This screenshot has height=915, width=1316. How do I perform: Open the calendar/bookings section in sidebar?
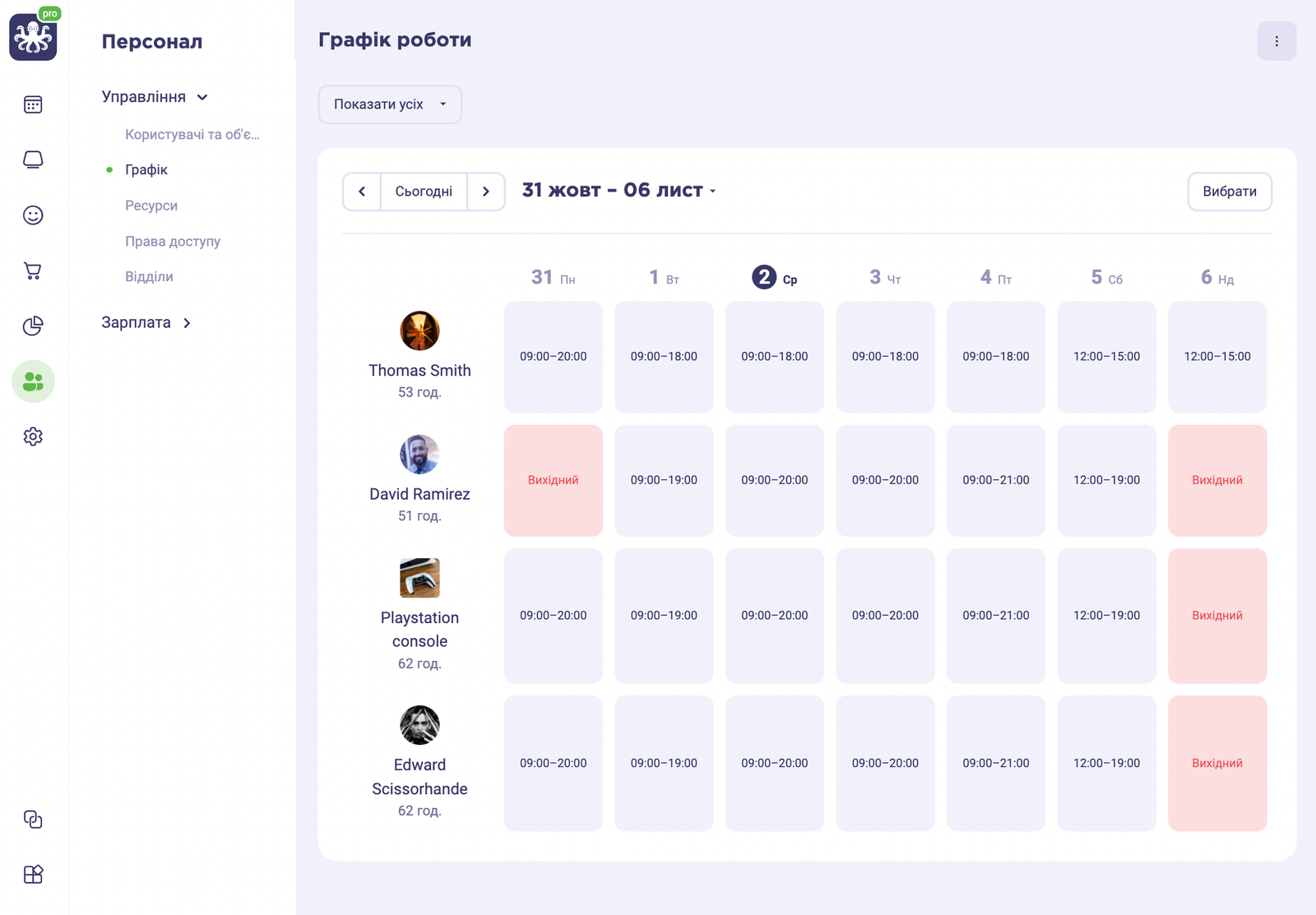coord(32,104)
